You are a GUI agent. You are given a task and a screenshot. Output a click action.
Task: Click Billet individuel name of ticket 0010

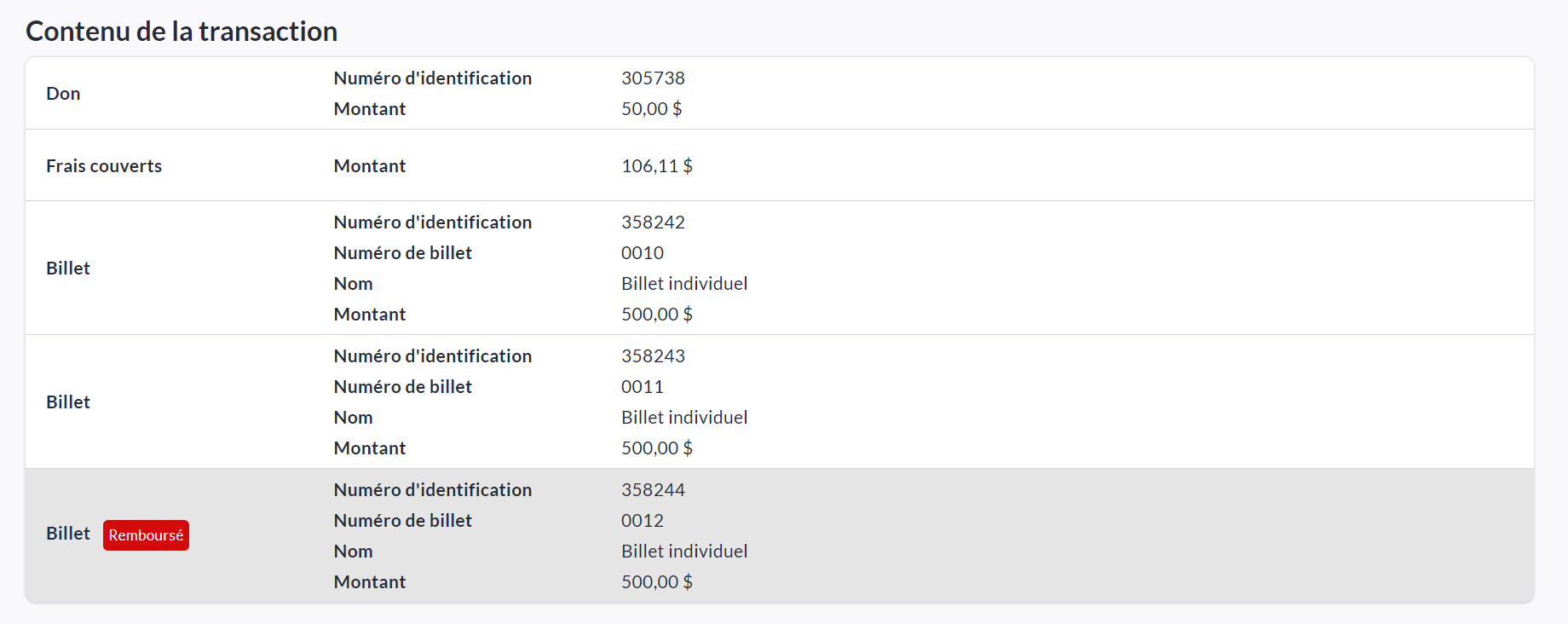click(684, 284)
